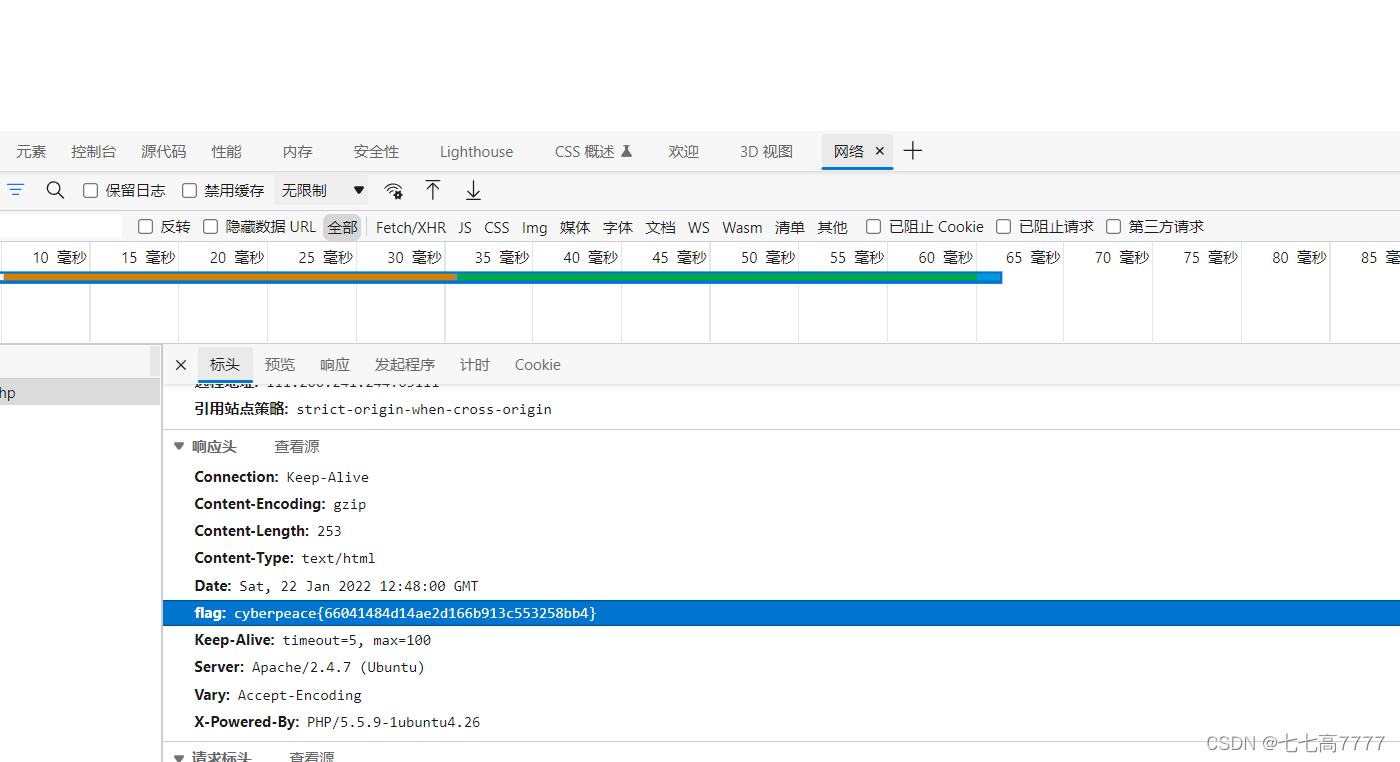Open the 性能 panel tab
This screenshot has height=762, width=1400.
[x=226, y=152]
